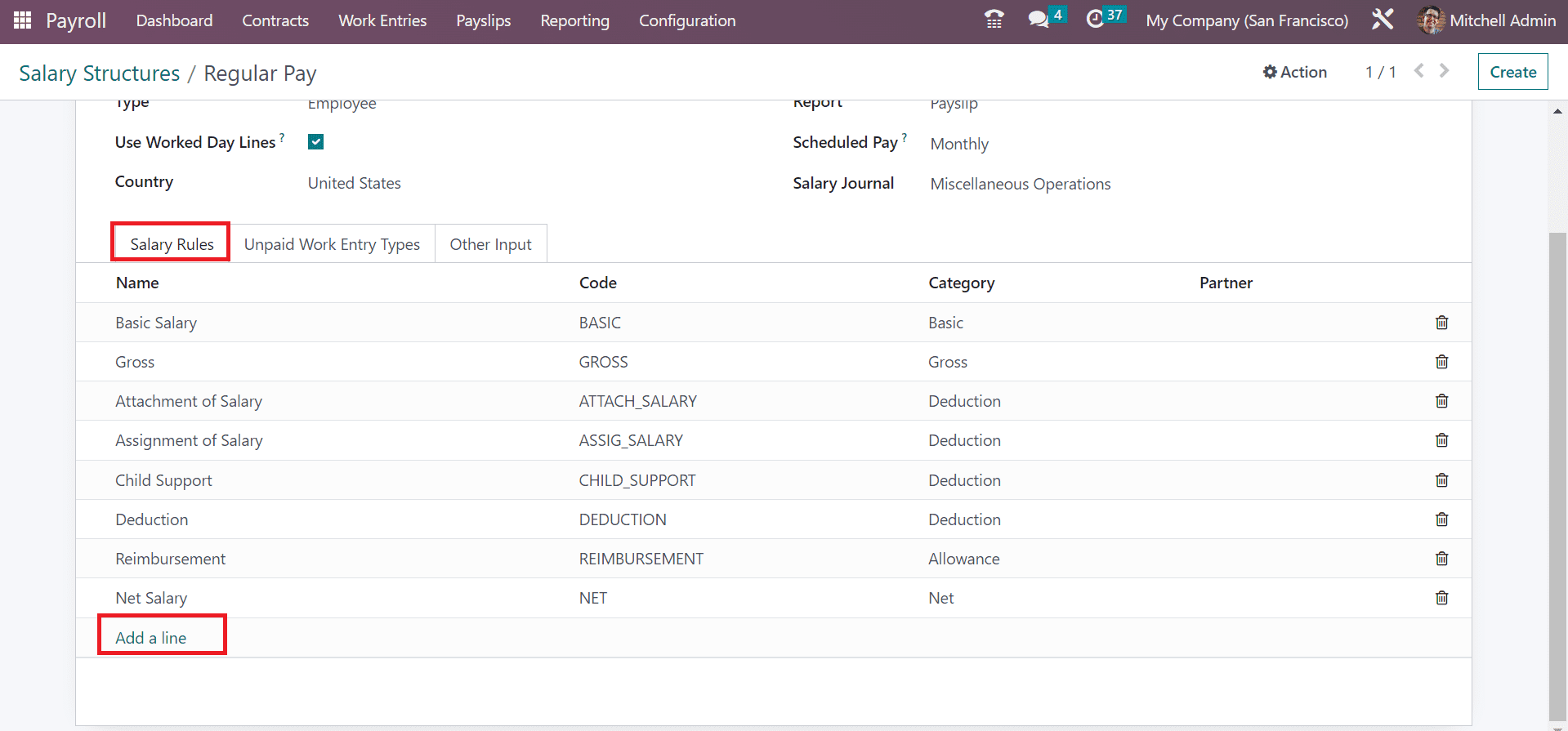Open the company switcher My Company (San Francisco)

coord(1247,20)
